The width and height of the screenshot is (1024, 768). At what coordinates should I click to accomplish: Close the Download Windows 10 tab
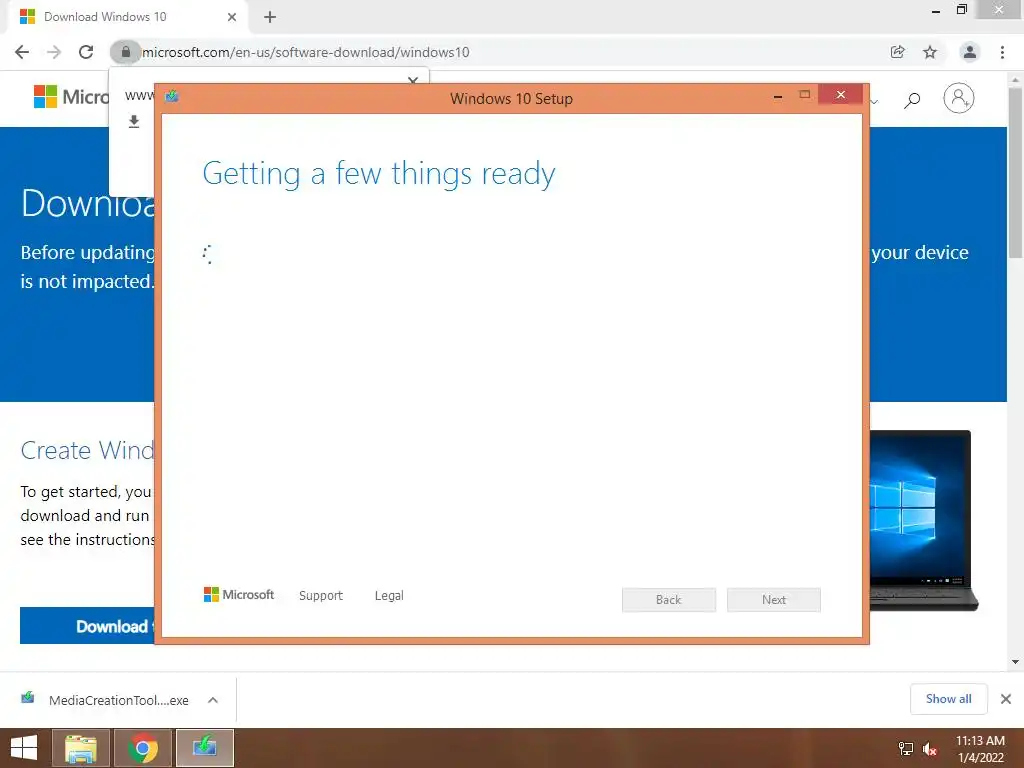[x=232, y=17]
